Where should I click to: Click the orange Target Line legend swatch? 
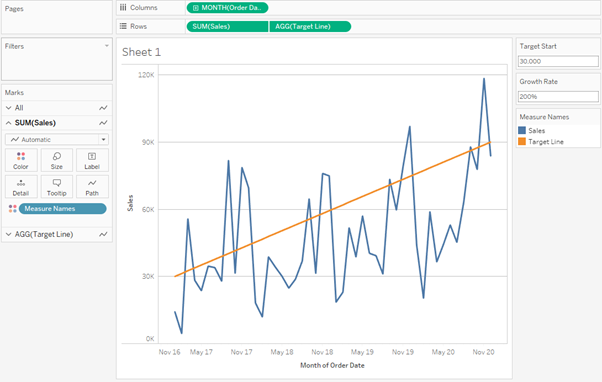(522, 141)
